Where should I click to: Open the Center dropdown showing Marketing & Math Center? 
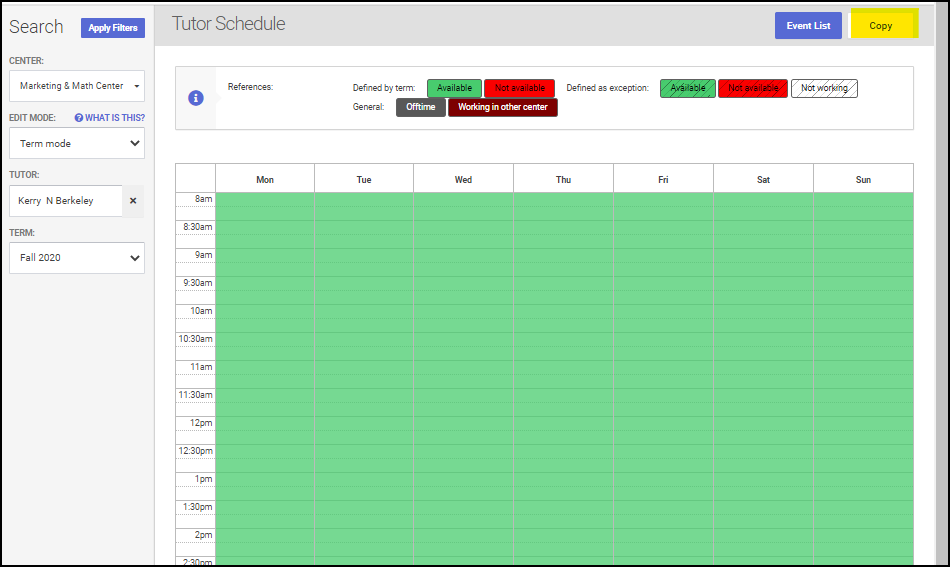[x=77, y=86]
